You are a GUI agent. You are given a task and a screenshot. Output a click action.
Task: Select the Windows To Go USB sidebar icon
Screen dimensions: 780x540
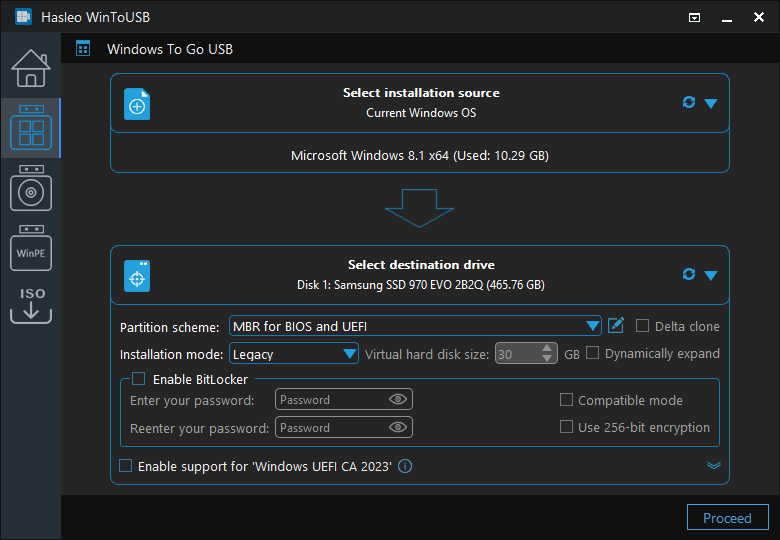(31, 127)
